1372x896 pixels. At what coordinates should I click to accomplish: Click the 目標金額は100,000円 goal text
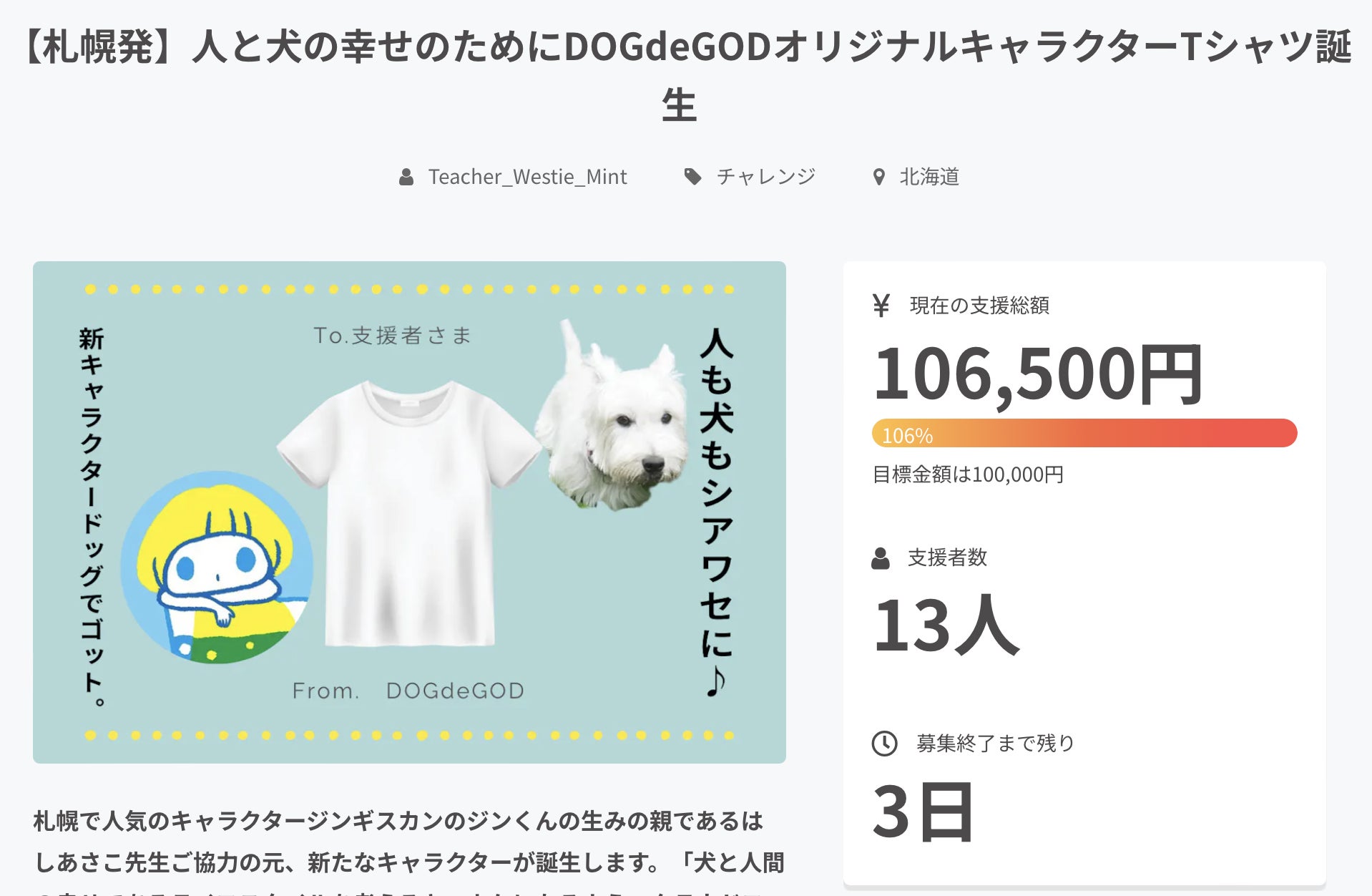(968, 474)
